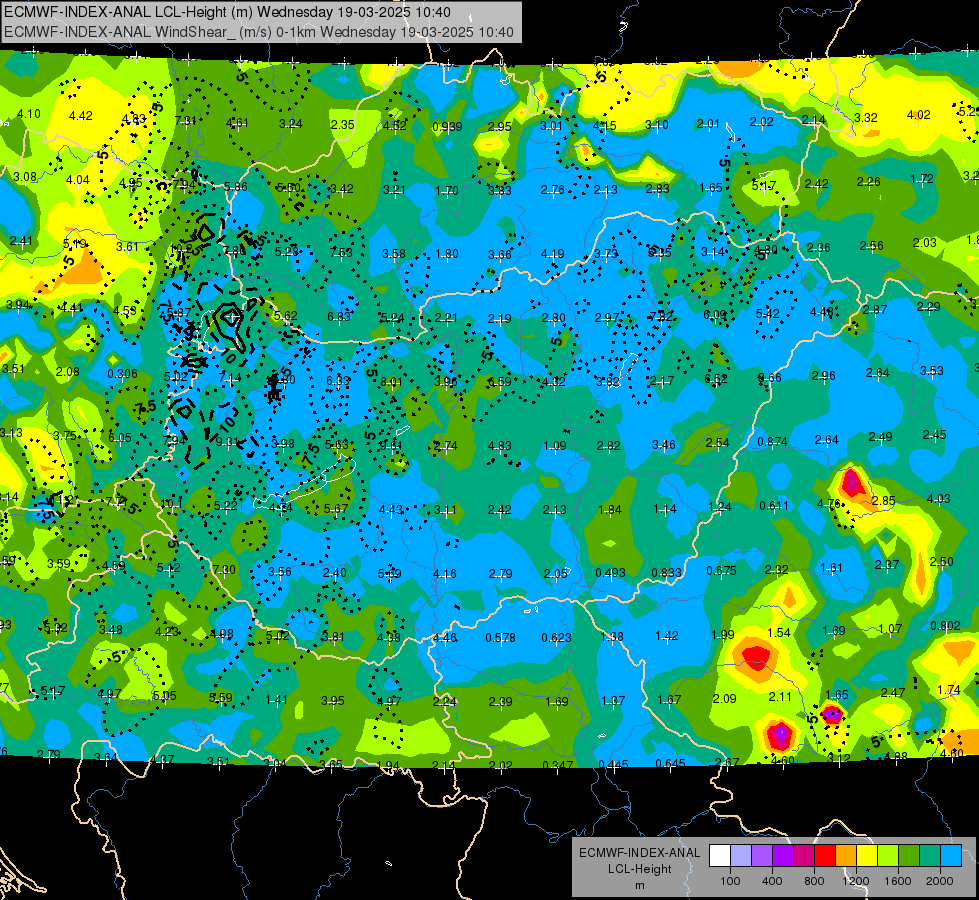
Task: Click the wind shear value 0.611
Action: (774, 505)
